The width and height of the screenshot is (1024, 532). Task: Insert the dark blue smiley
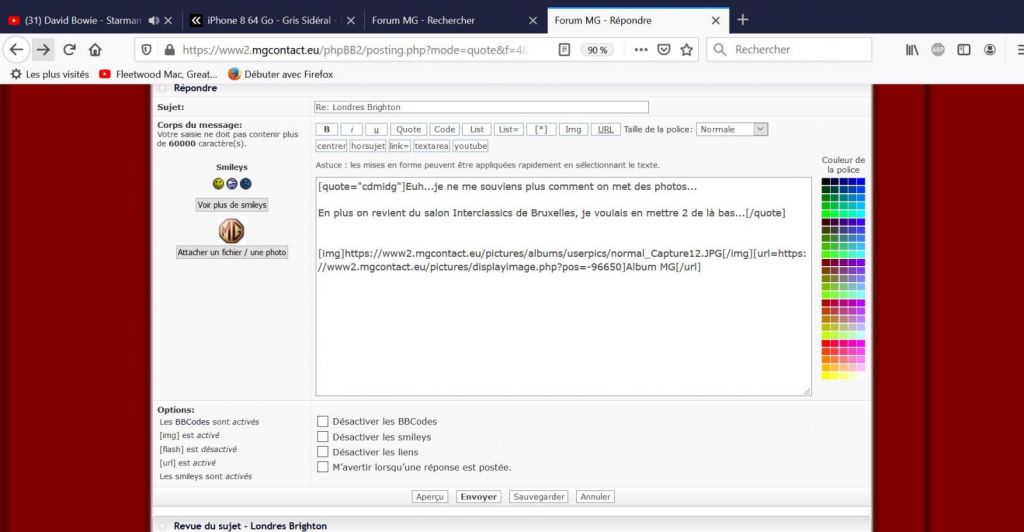click(x=246, y=184)
